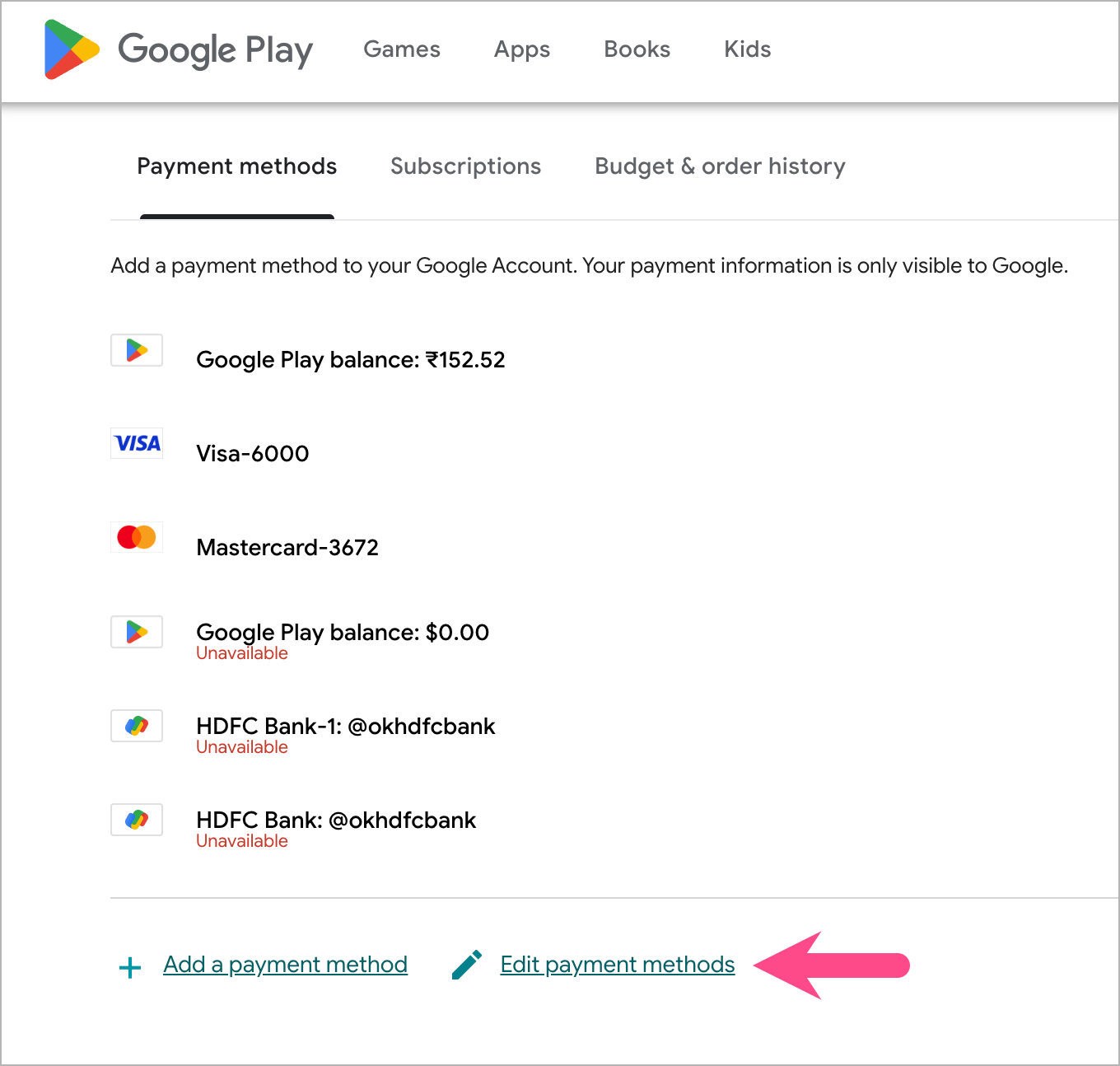
Task: Click the HDFC Bank Google Pay icon
Action: tap(137, 820)
